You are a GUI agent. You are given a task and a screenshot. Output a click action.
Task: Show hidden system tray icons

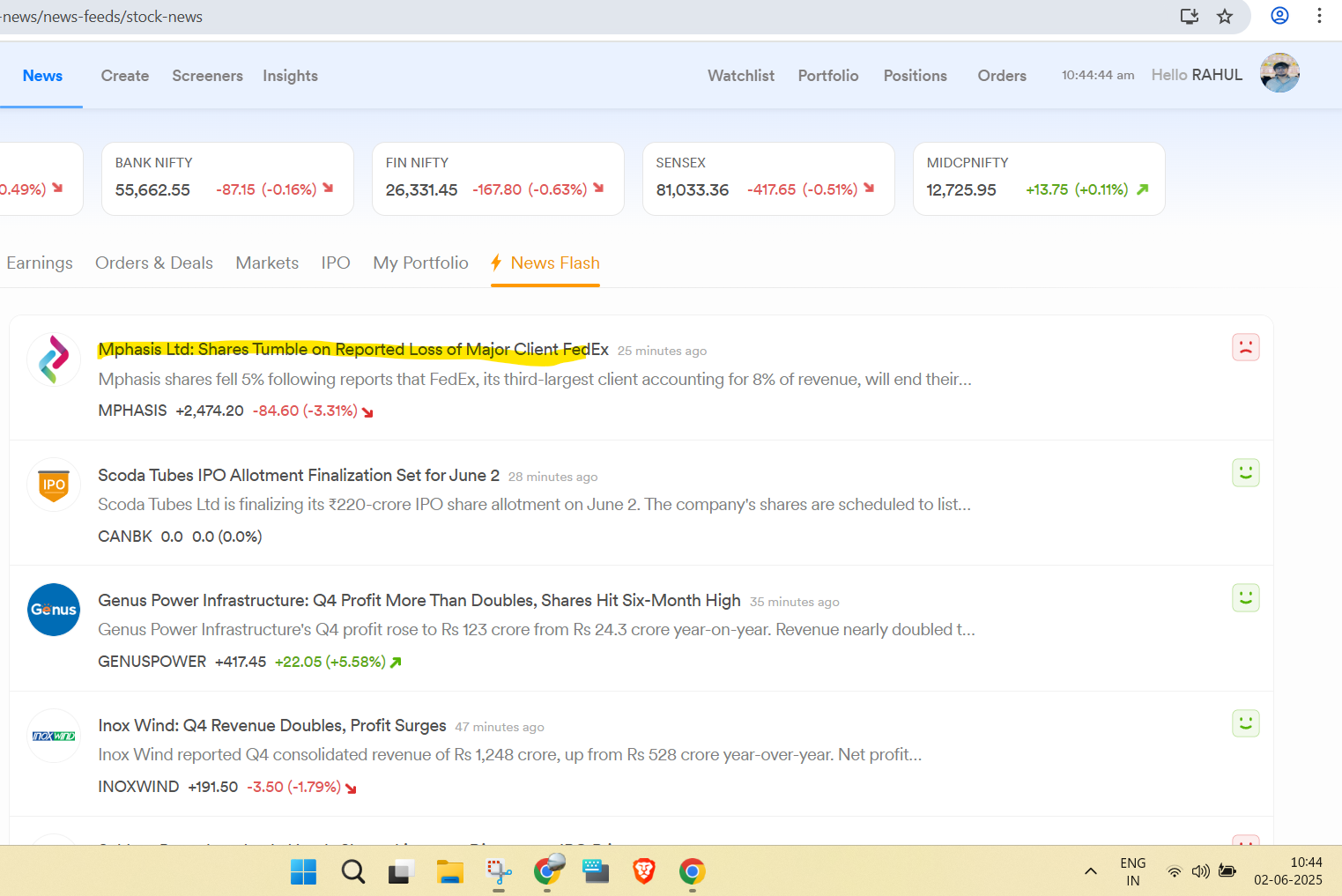(x=1091, y=871)
